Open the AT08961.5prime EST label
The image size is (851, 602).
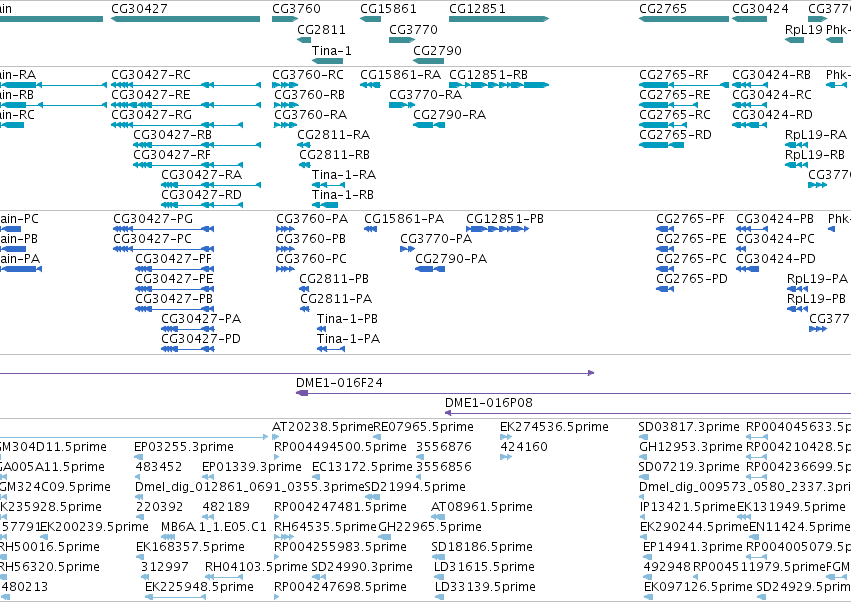coord(482,507)
